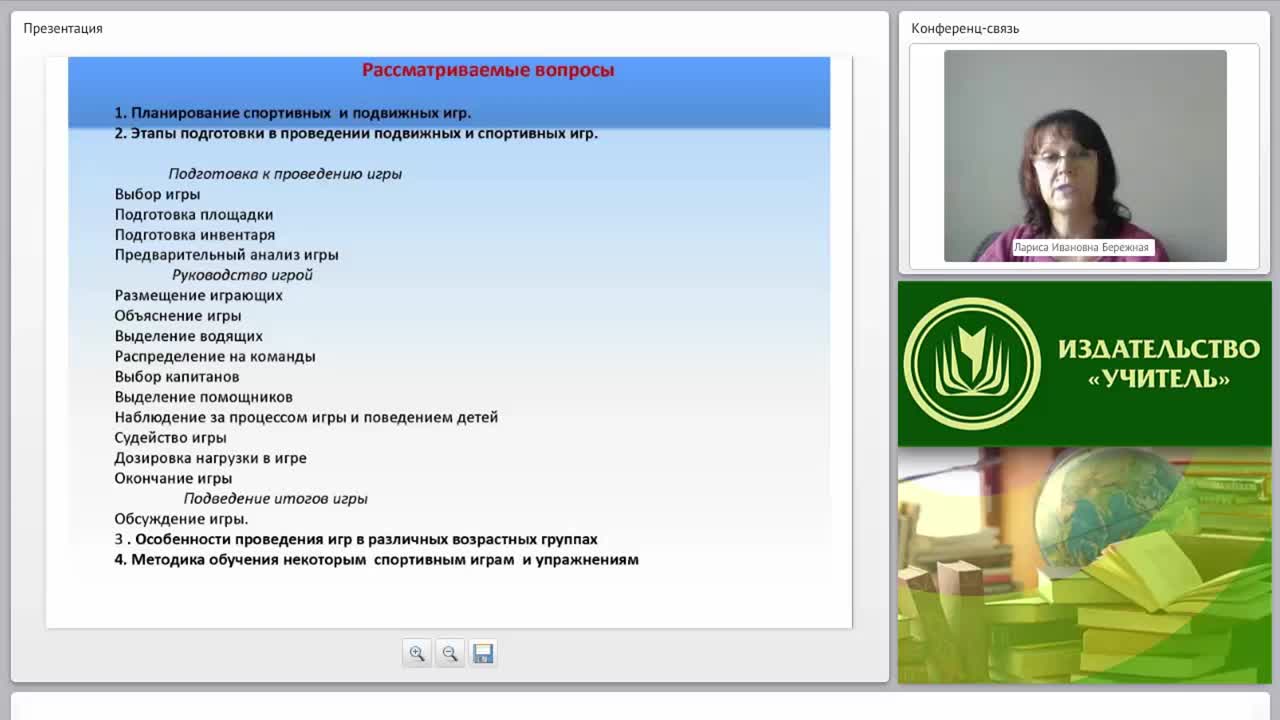Click the line Выделение помощников
1280x720 pixels.
pyautogui.click(x=203, y=397)
